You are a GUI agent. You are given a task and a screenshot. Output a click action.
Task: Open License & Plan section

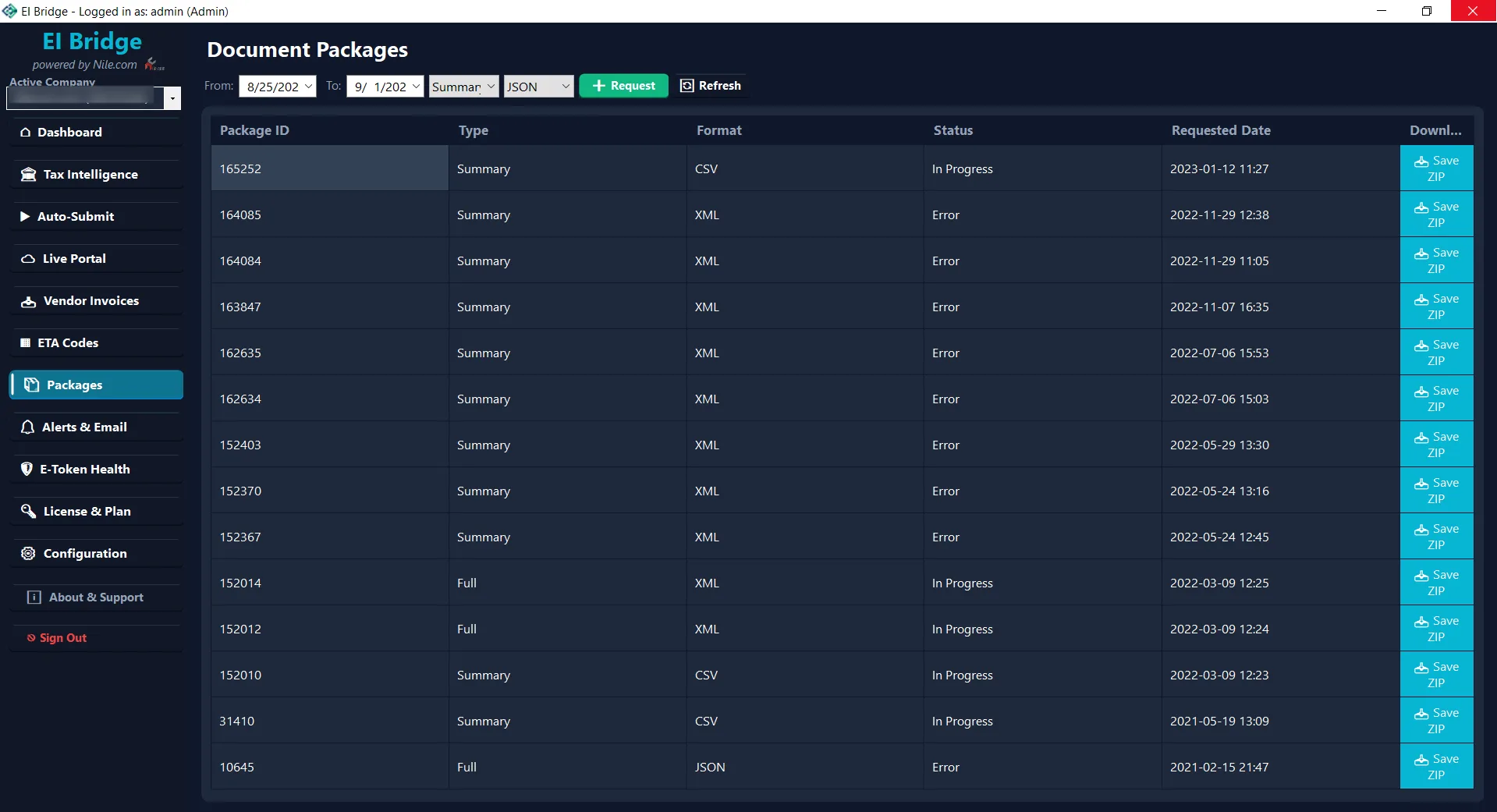click(97, 512)
